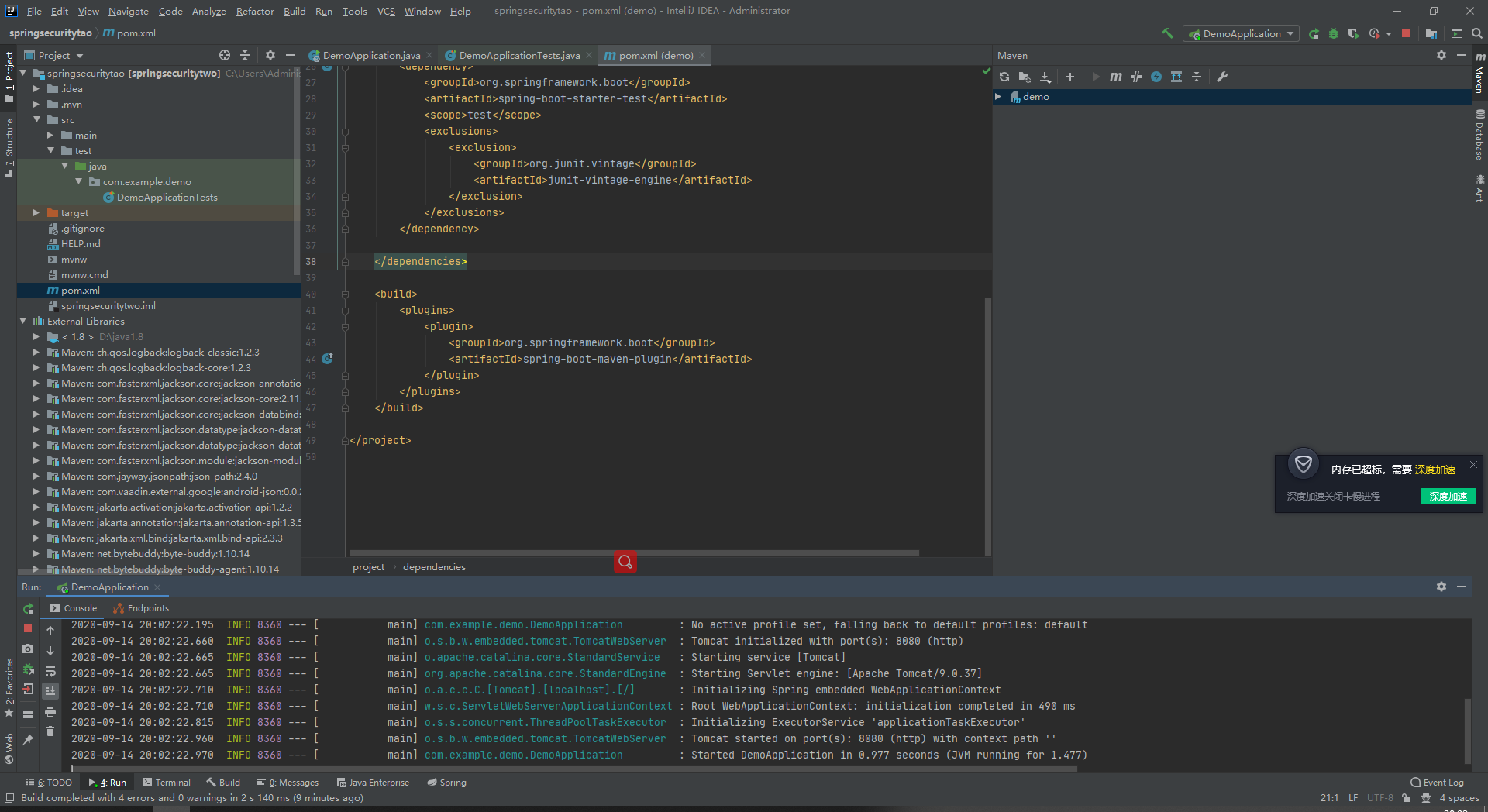Load Maven changes icon in editor gutter line 44
The height and width of the screenshot is (812, 1488).
click(327, 359)
